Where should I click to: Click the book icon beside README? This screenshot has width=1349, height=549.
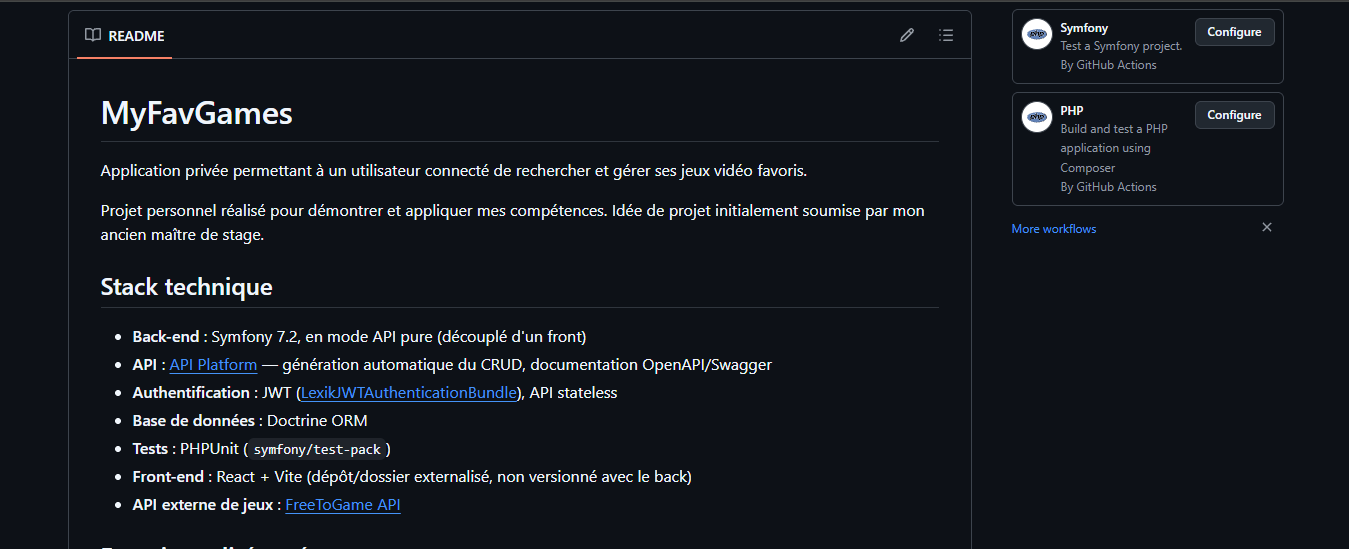click(93, 35)
